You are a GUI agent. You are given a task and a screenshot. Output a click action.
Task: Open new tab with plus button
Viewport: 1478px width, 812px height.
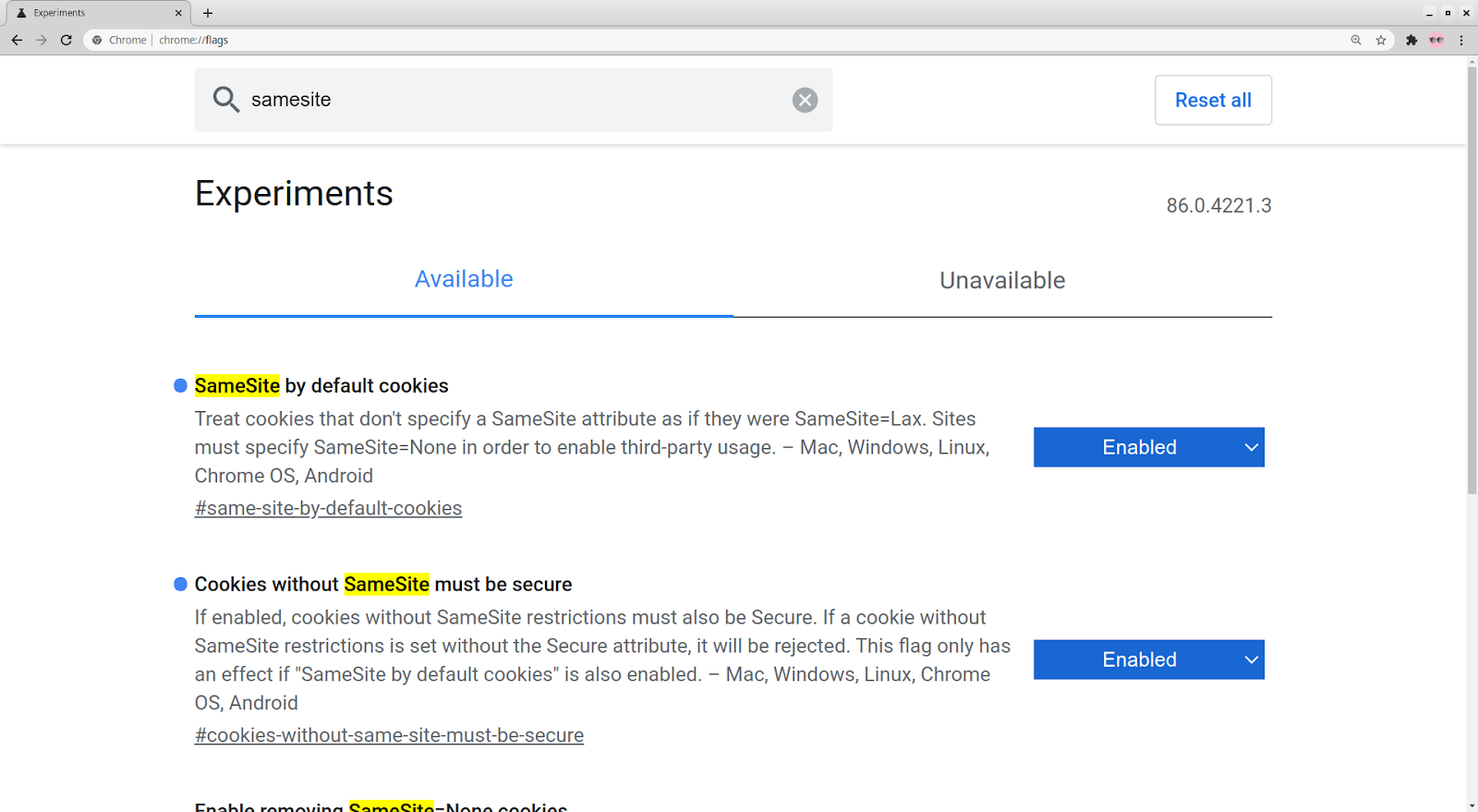[208, 13]
